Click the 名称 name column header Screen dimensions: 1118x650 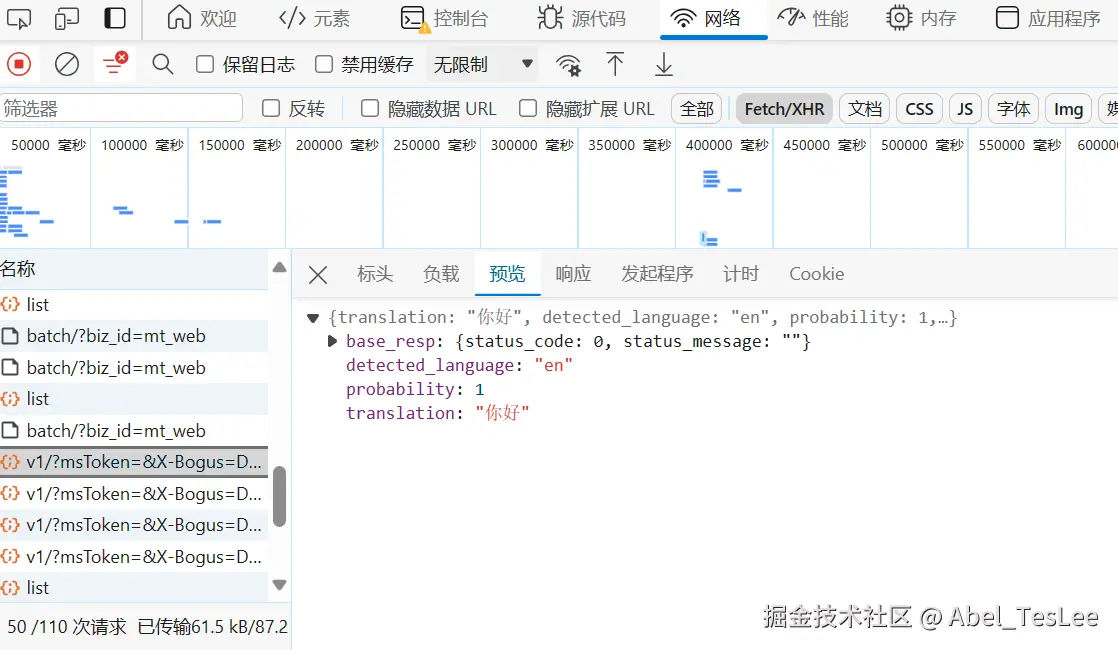pyautogui.click(x=134, y=269)
